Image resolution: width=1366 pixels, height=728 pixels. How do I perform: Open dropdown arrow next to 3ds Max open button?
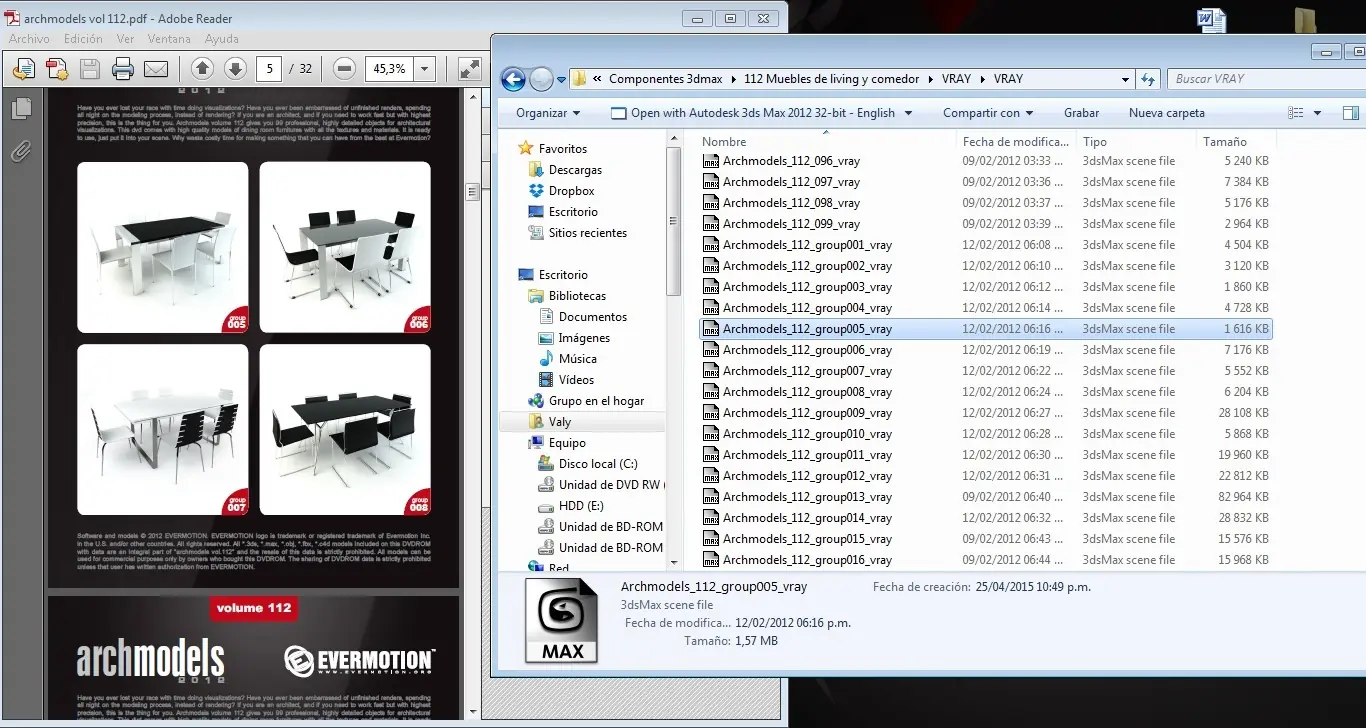pos(908,113)
